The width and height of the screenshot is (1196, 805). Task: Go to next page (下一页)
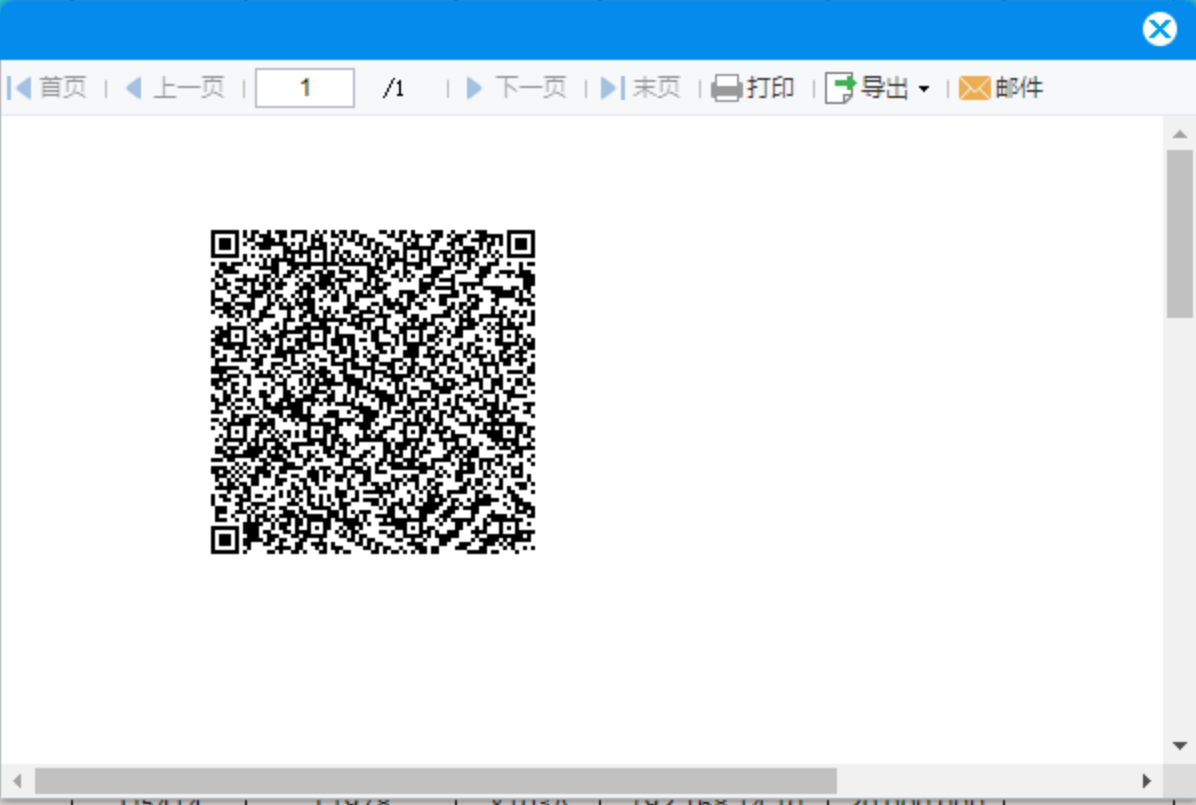coord(516,88)
